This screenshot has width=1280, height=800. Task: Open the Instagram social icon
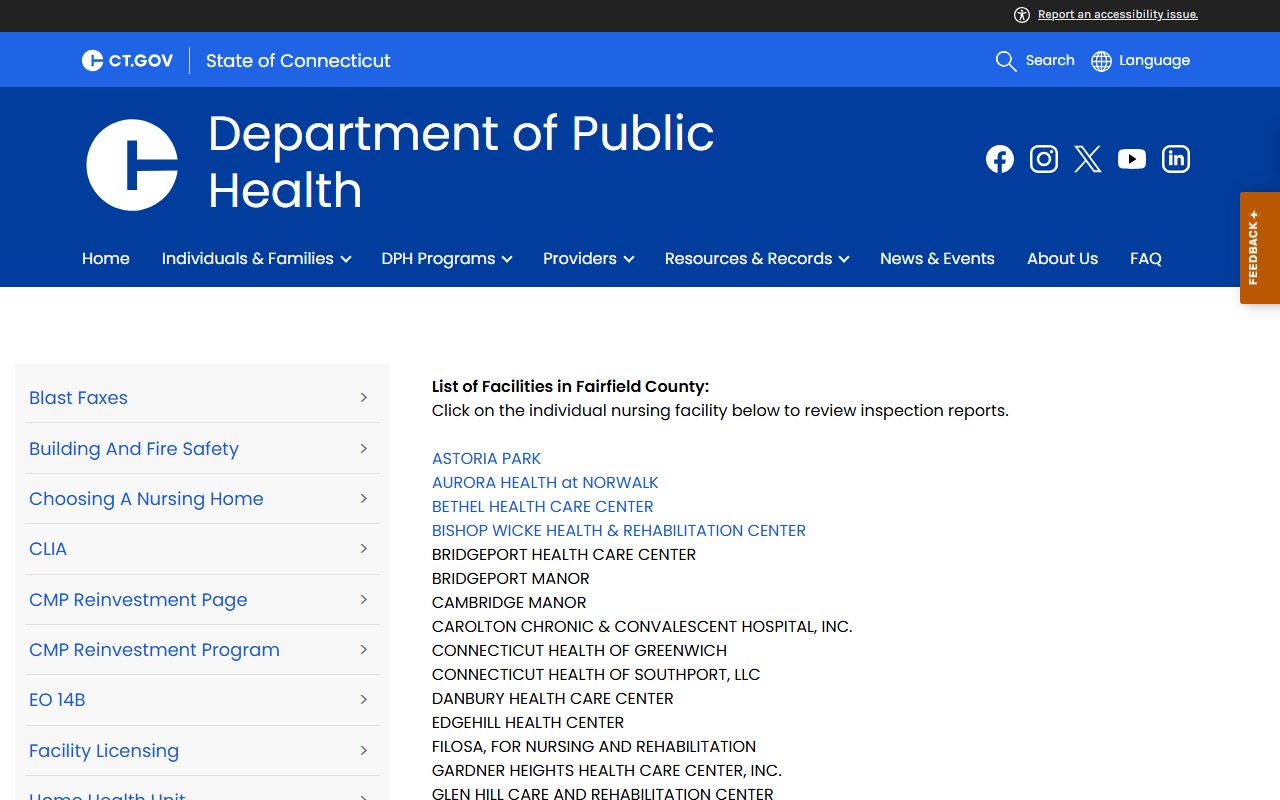click(1043, 159)
